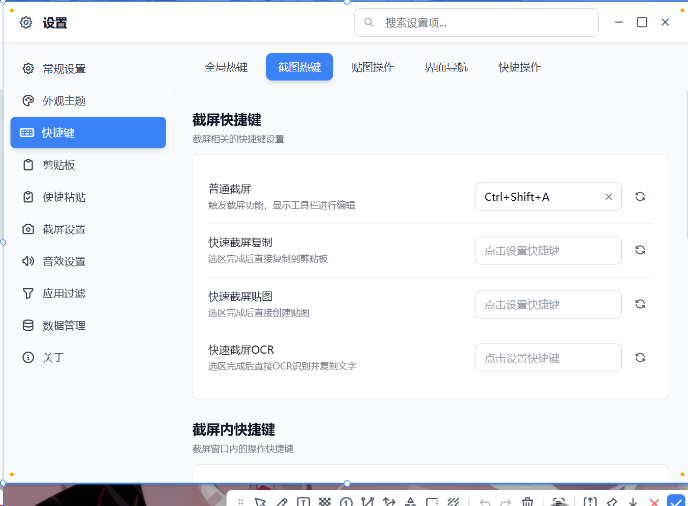
Task: Open 剪贴板 settings
Action: tap(88, 165)
